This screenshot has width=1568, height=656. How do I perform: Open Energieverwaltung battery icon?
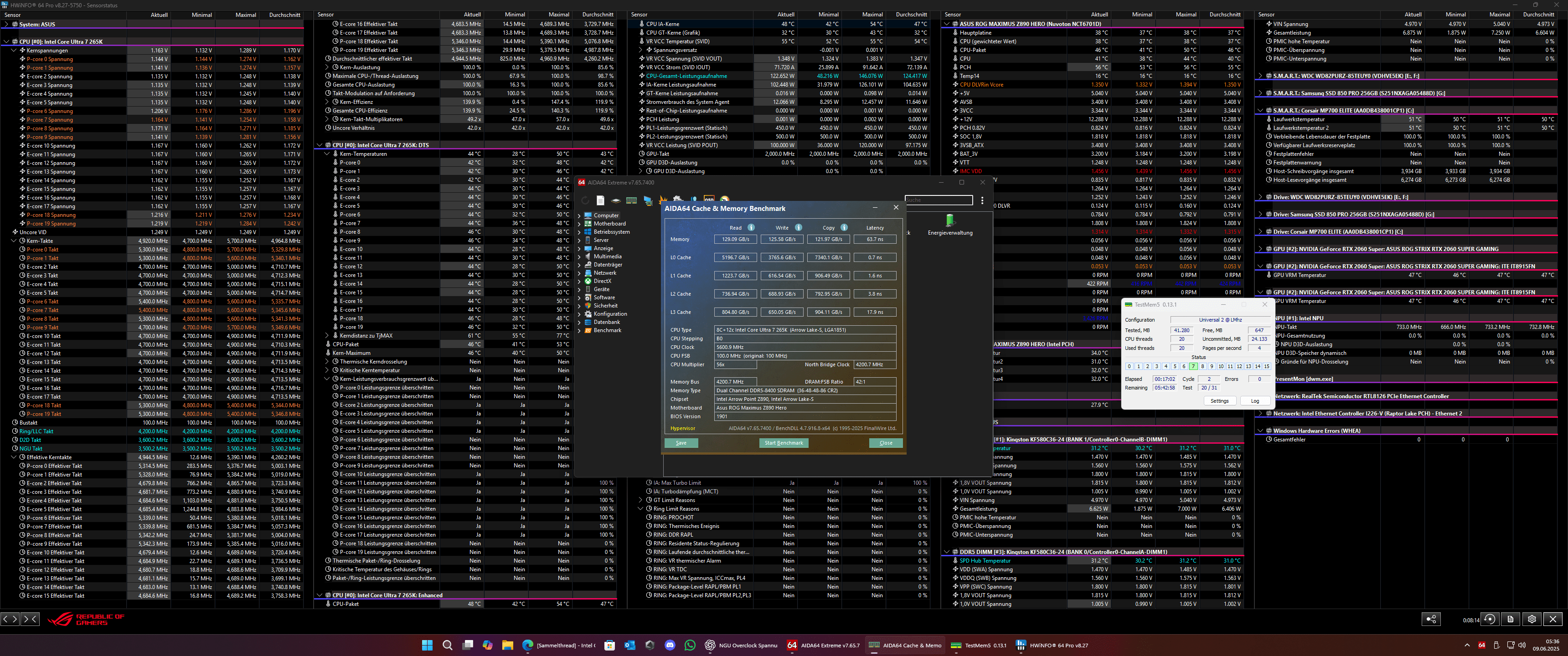(949, 220)
